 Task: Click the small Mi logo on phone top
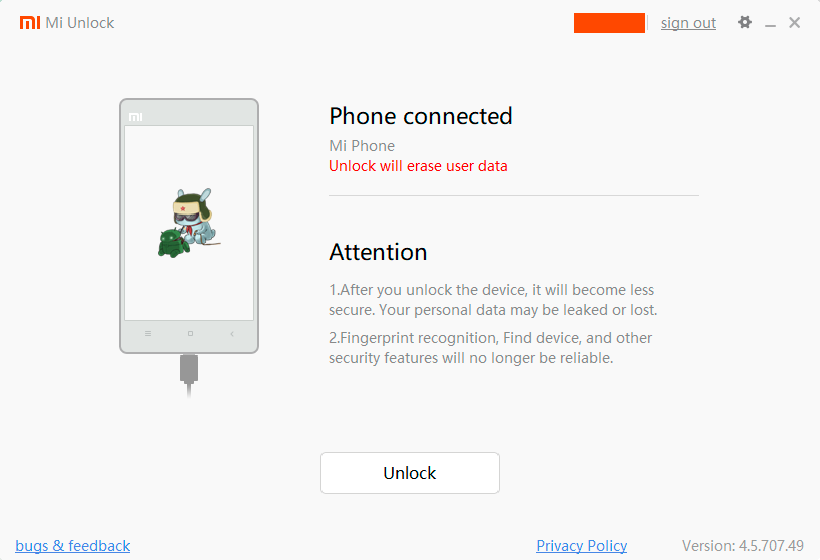click(135, 117)
